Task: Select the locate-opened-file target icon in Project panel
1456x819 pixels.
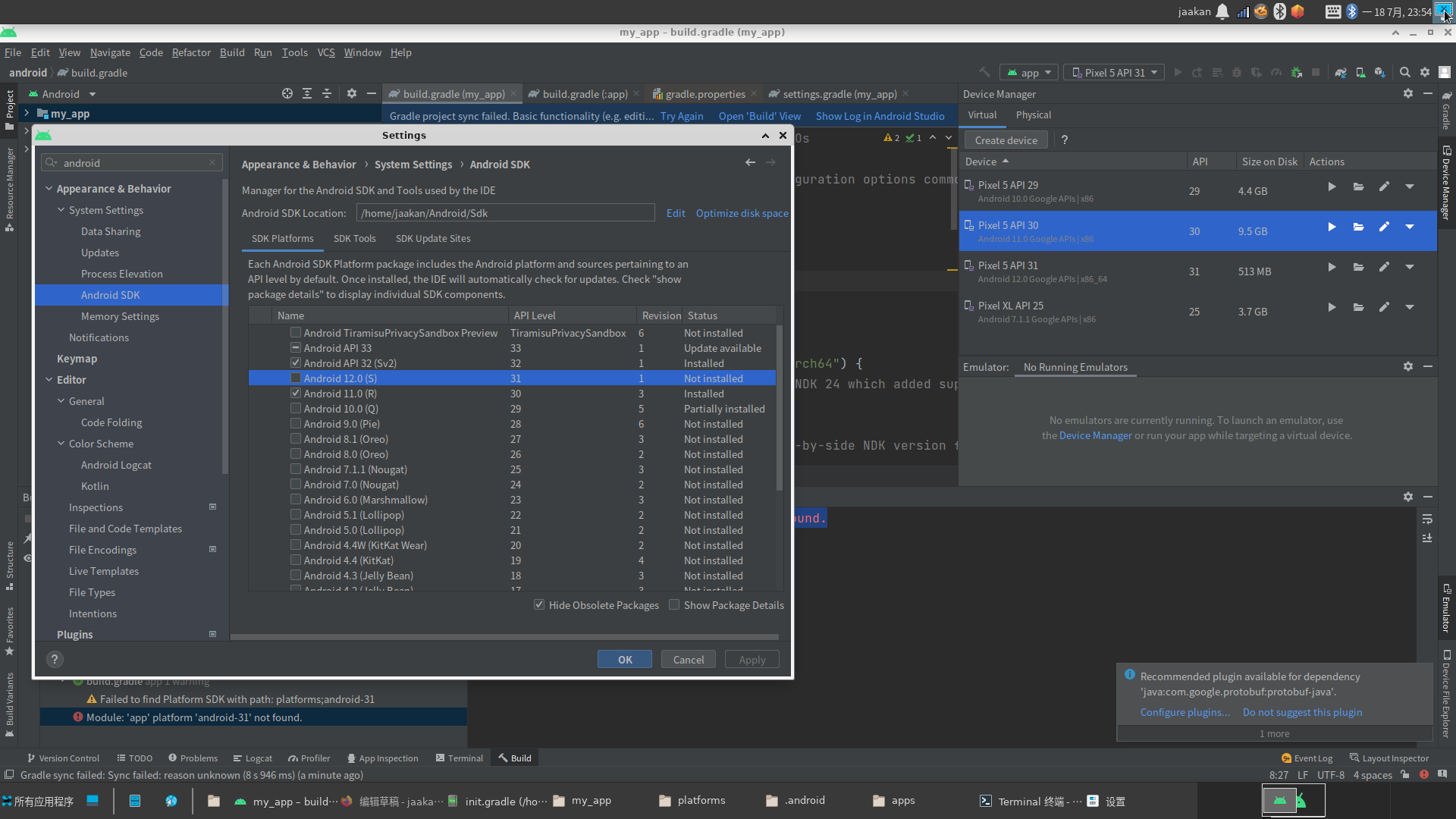Action: coord(287,93)
